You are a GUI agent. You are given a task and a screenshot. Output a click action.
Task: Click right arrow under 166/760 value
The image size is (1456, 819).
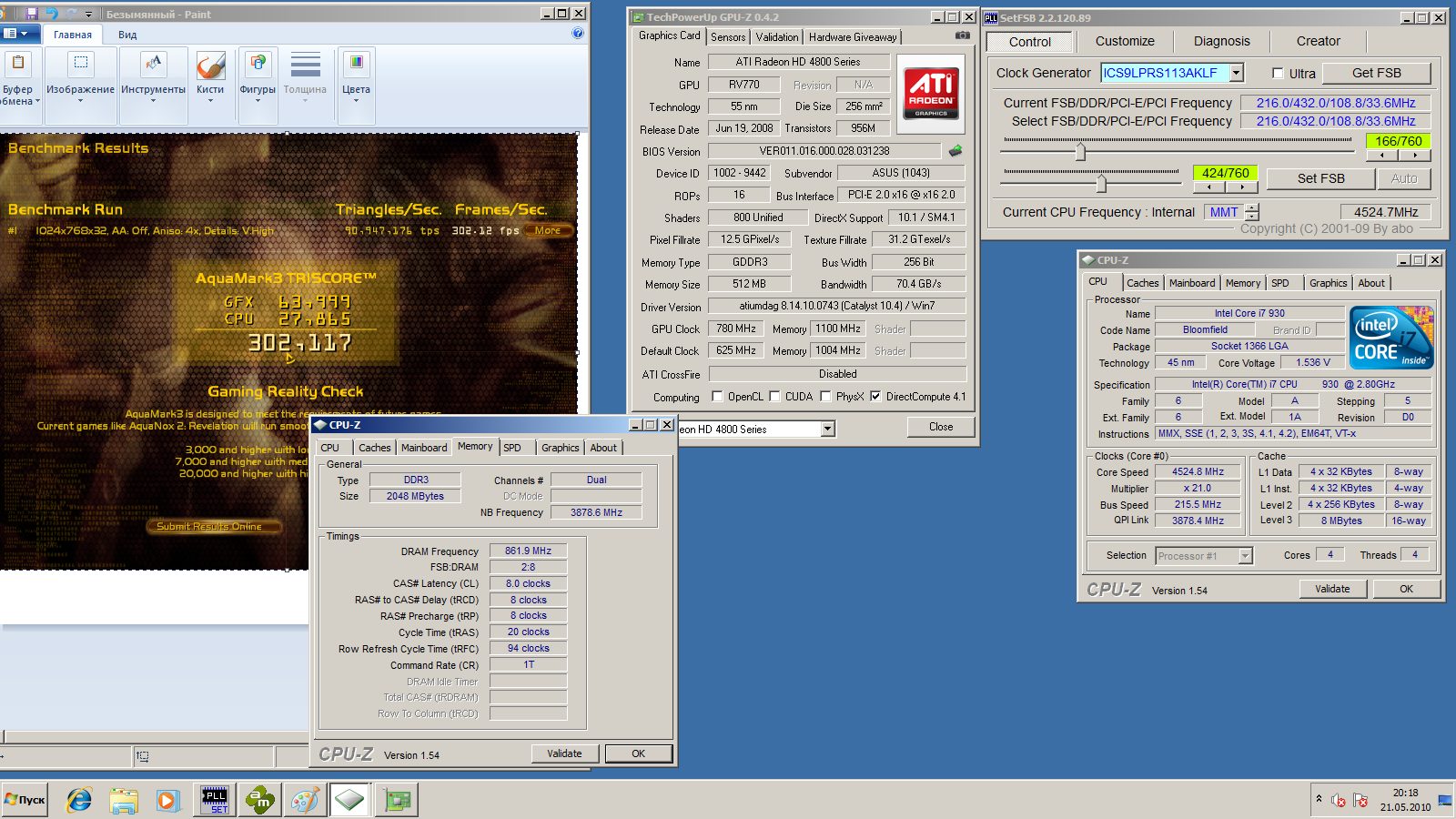1414,156
